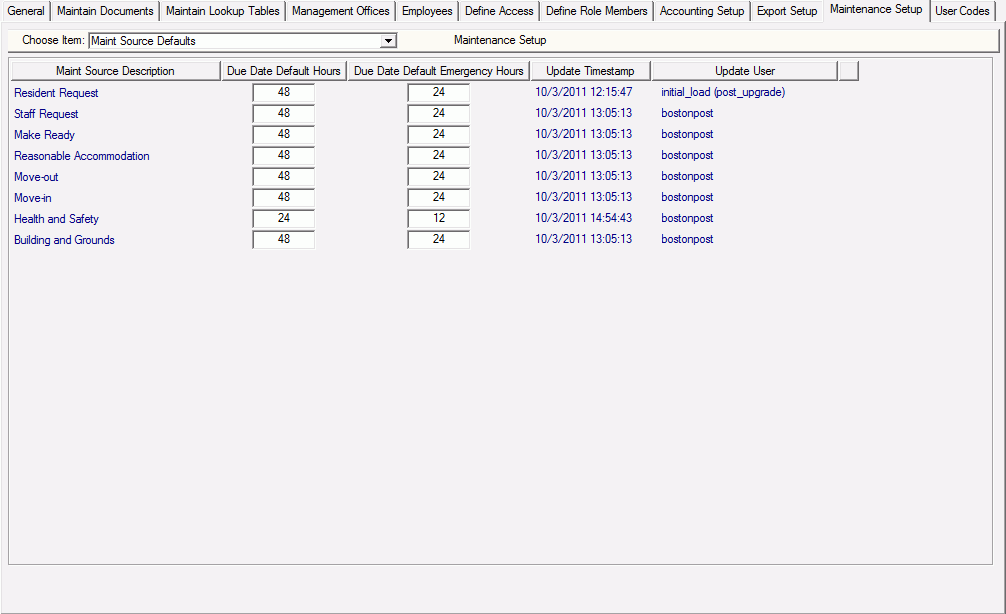The height and width of the screenshot is (614, 1006).
Task: Click the Update Timestamp column header
Action: point(590,71)
